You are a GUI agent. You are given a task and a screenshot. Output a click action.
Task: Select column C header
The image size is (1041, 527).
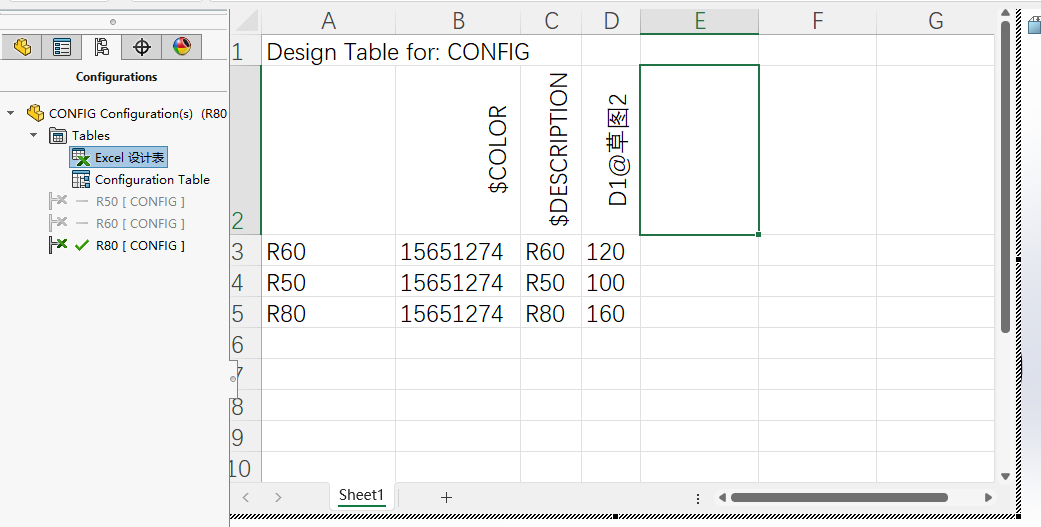pyautogui.click(x=551, y=21)
